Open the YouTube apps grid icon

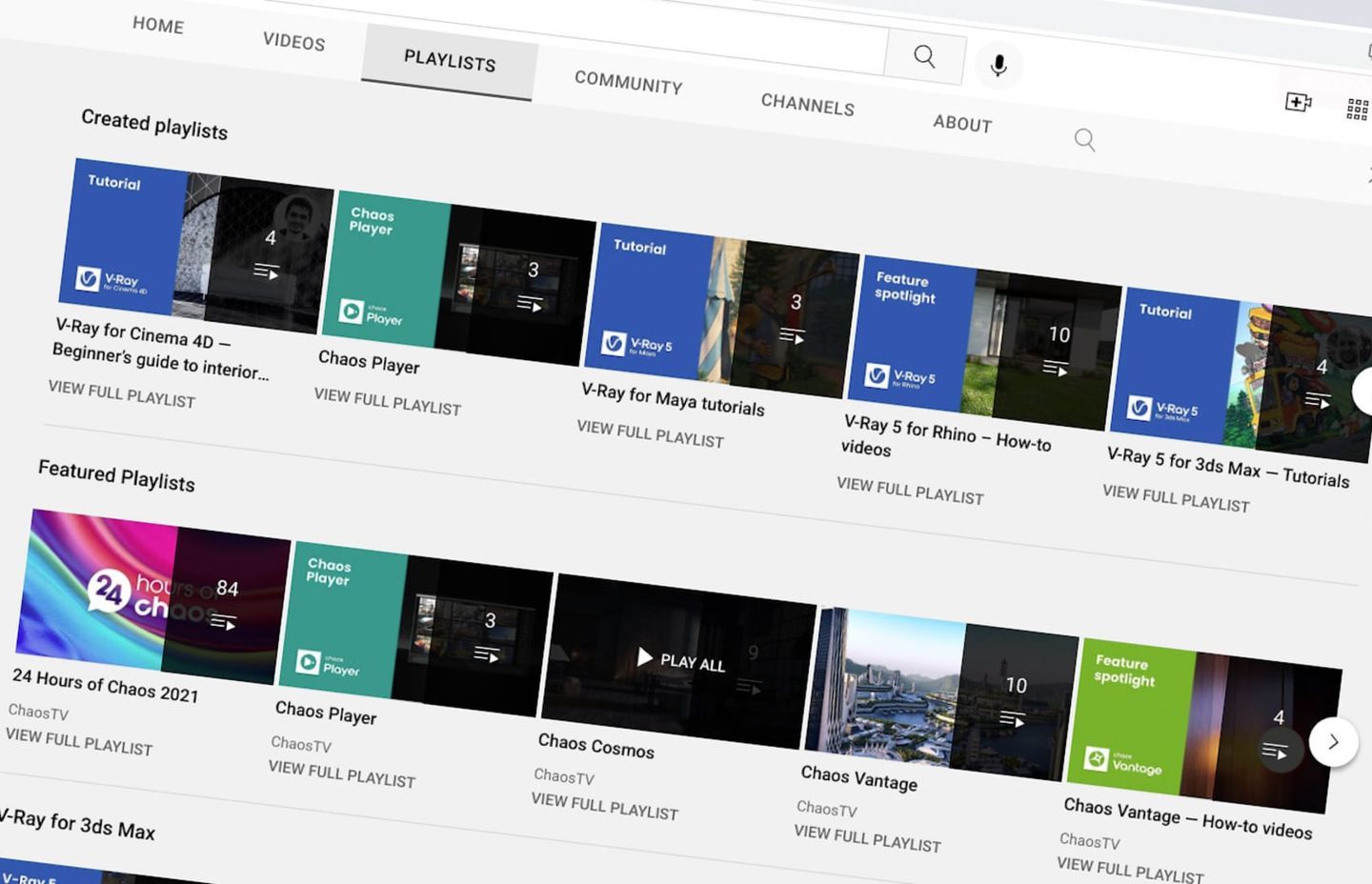pos(1357,110)
